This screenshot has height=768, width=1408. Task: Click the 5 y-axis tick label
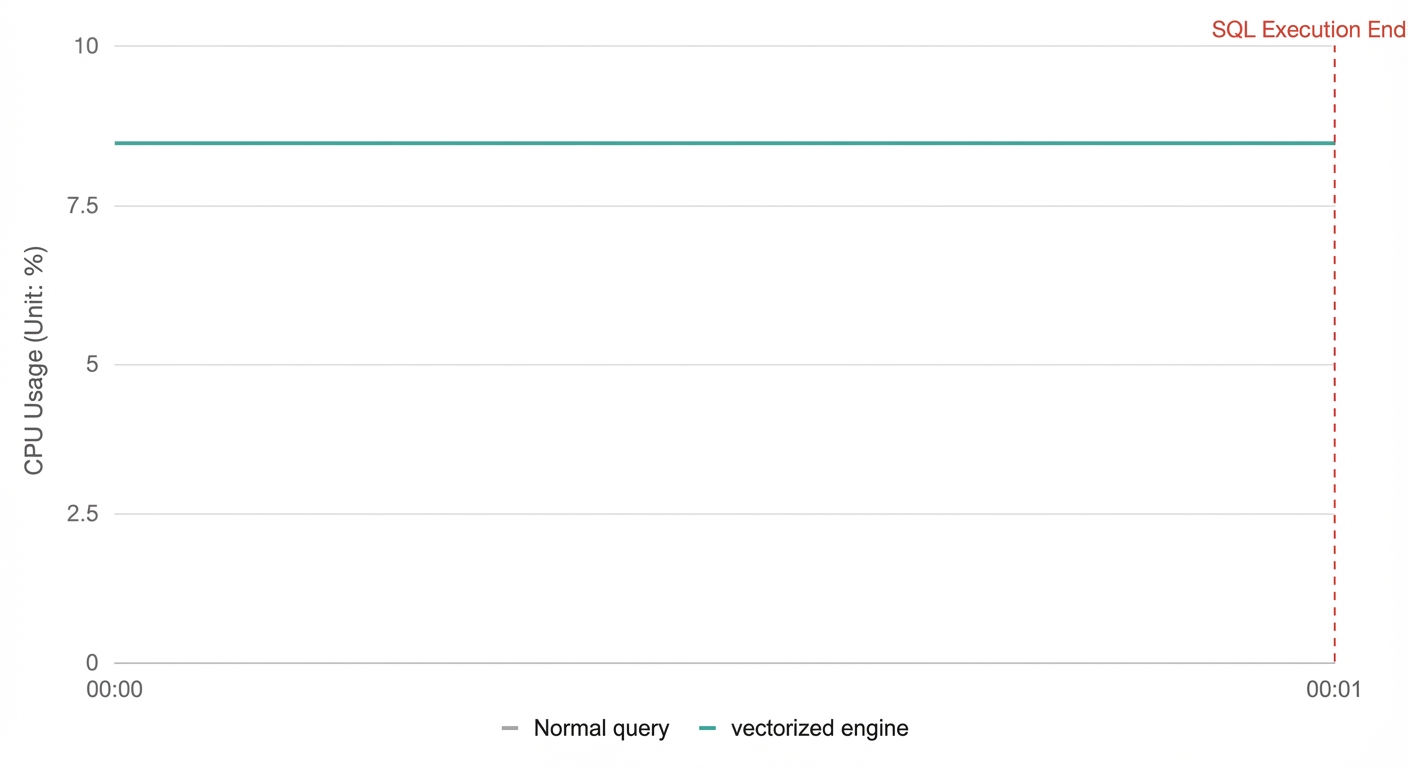(x=94, y=364)
